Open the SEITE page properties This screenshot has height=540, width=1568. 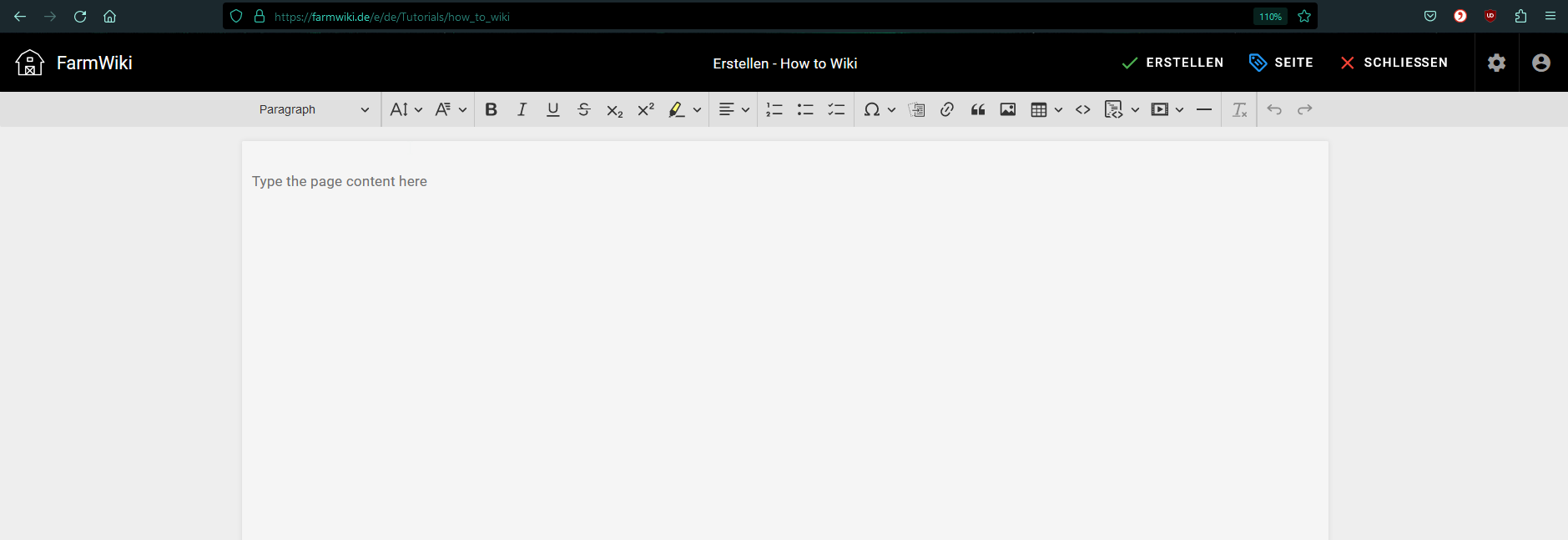click(x=1281, y=63)
